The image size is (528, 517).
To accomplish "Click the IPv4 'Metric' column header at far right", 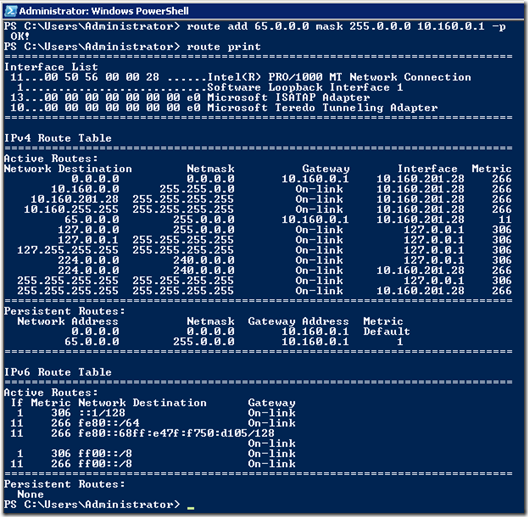I will pos(491,168).
